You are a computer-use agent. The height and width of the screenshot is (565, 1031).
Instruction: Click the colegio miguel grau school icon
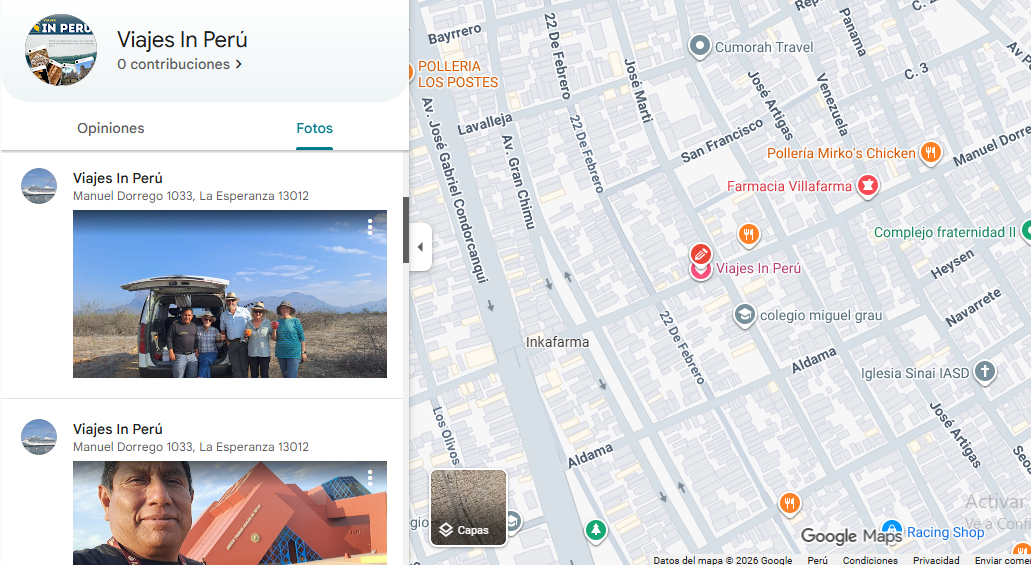click(745, 316)
